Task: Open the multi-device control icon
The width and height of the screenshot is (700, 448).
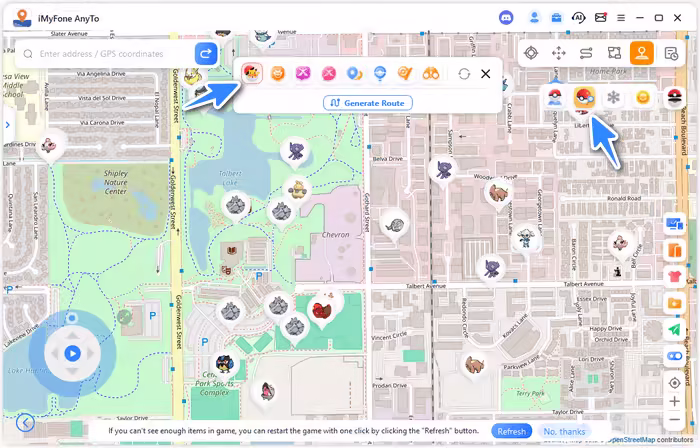Action: pos(675,224)
